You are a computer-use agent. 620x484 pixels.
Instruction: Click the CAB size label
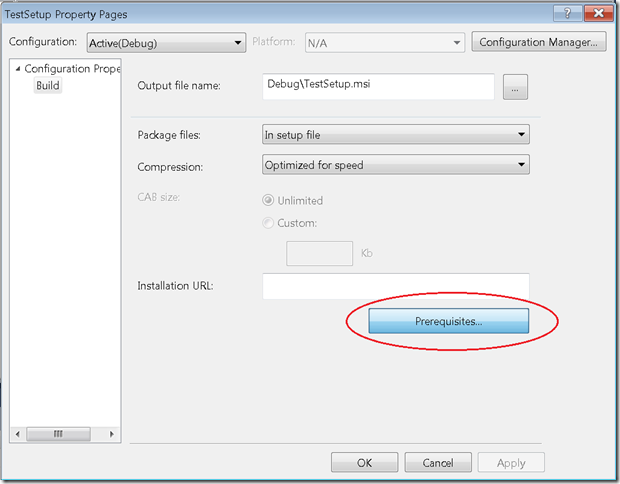(159, 197)
